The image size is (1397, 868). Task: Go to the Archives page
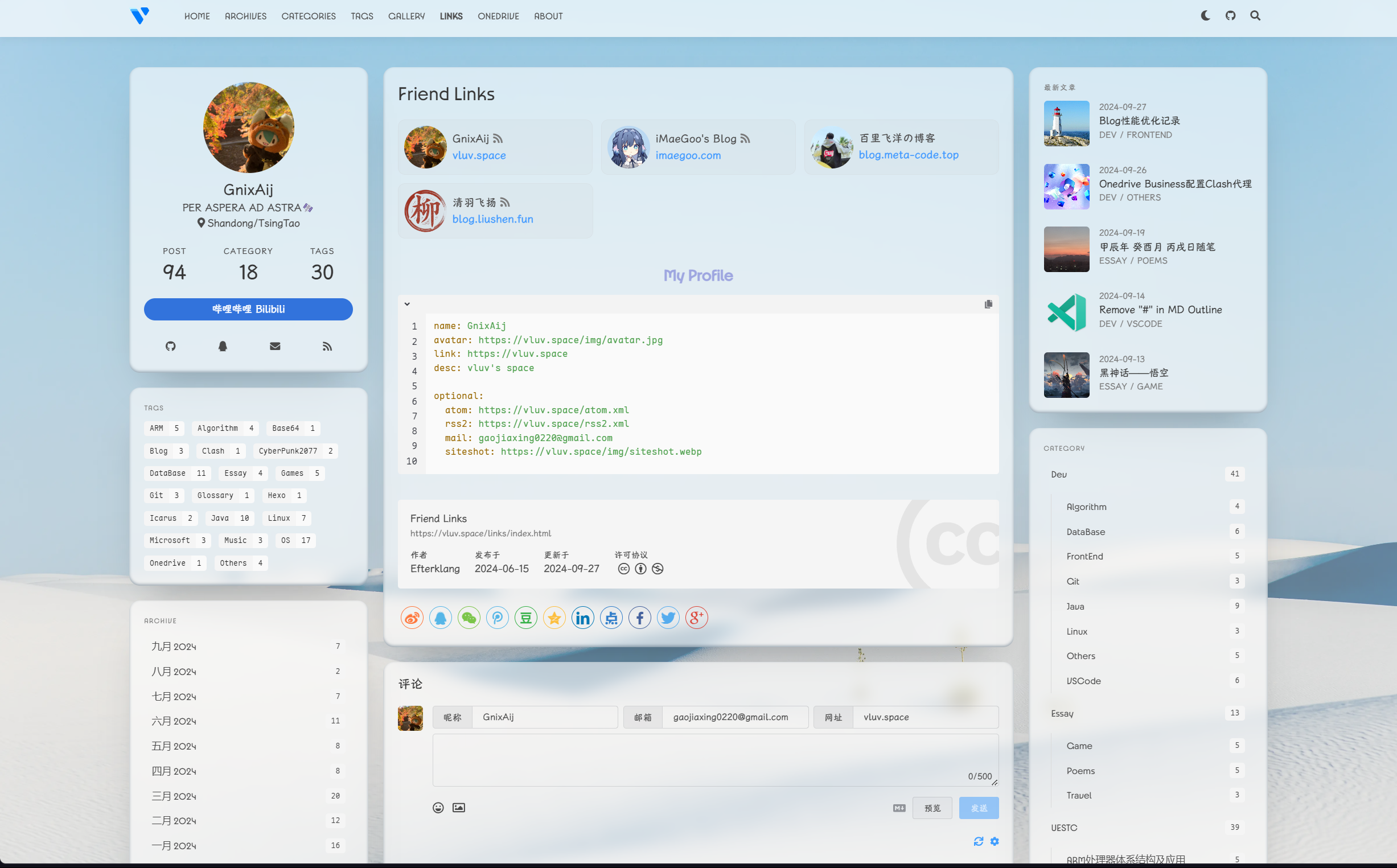245,16
